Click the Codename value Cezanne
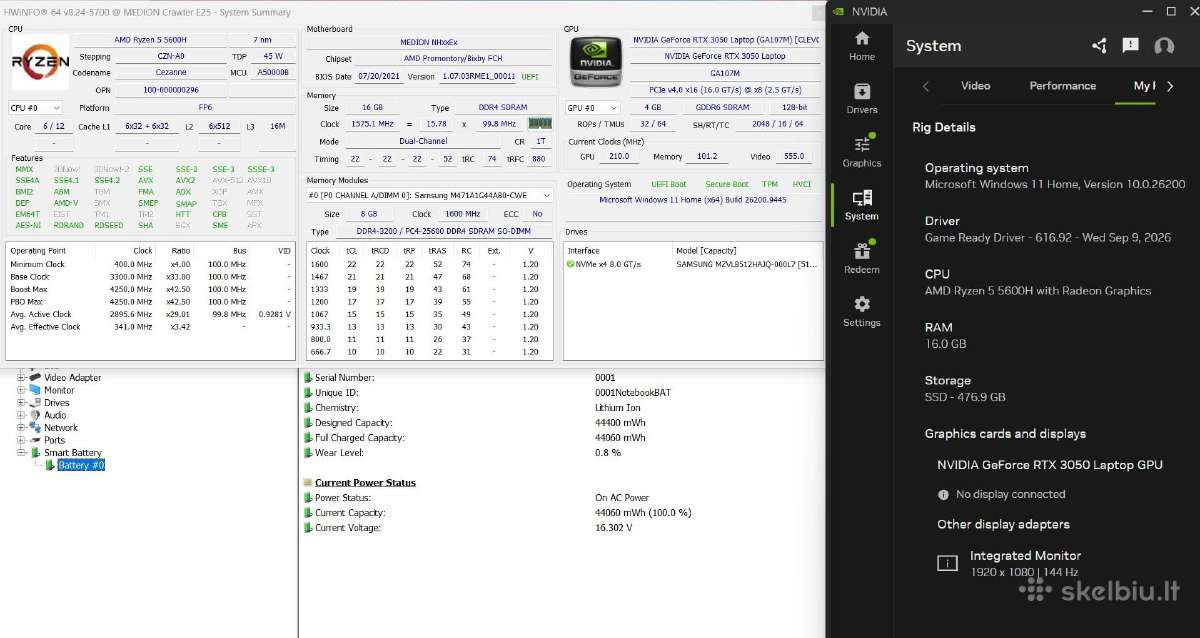1200x638 pixels. [170, 73]
